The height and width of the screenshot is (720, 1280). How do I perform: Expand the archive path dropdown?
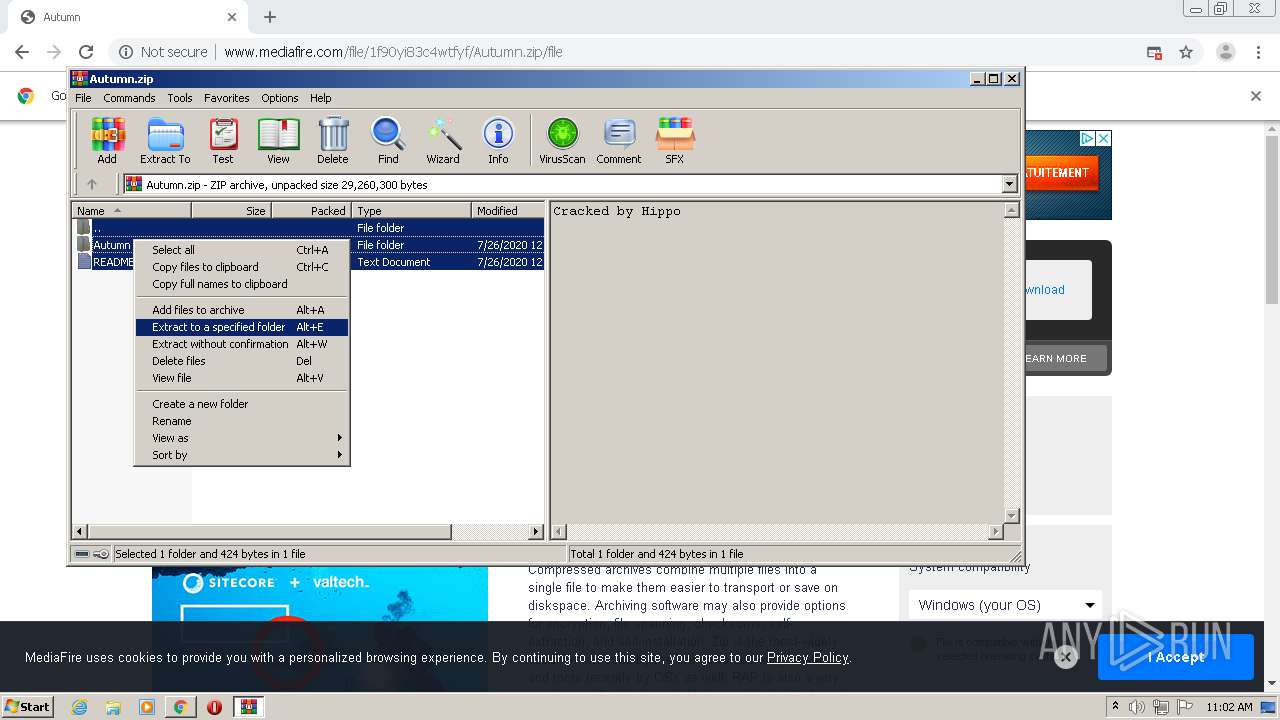coord(1009,184)
